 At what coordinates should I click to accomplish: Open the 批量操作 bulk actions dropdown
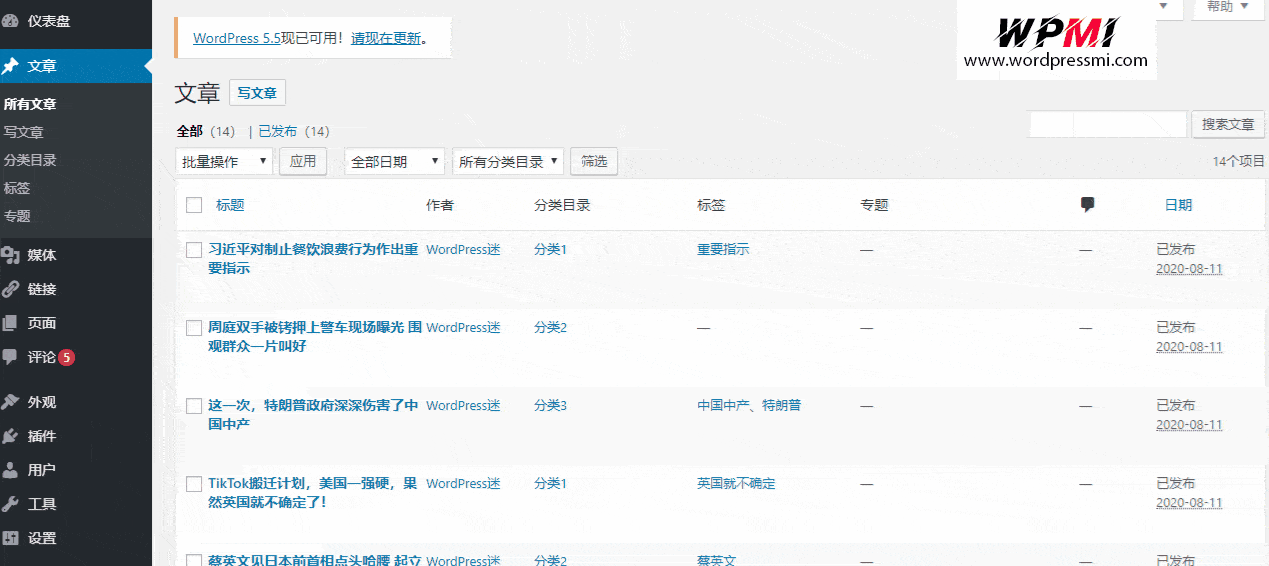click(x=224, y=161)
